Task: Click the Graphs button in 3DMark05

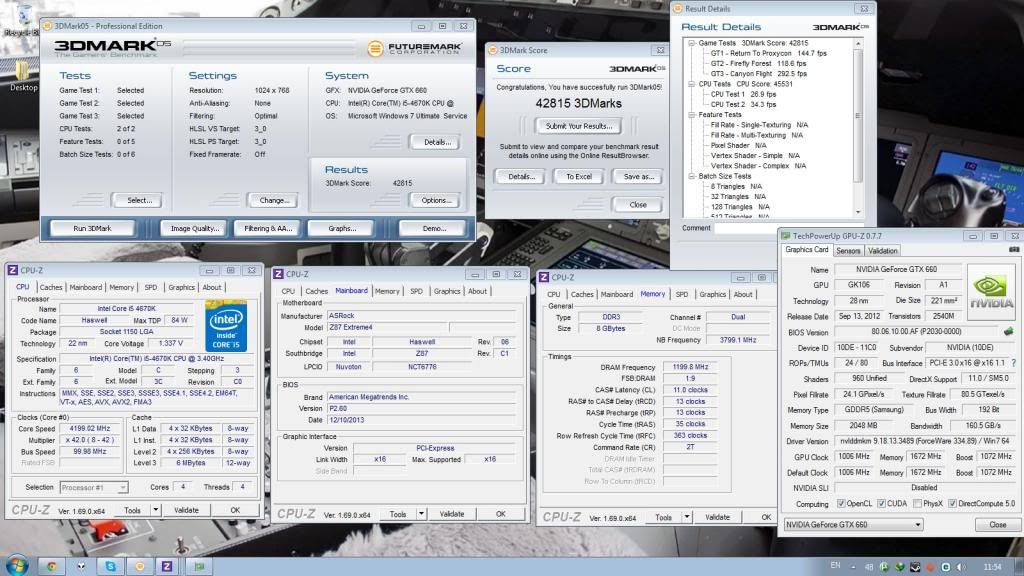Action: 342,229
